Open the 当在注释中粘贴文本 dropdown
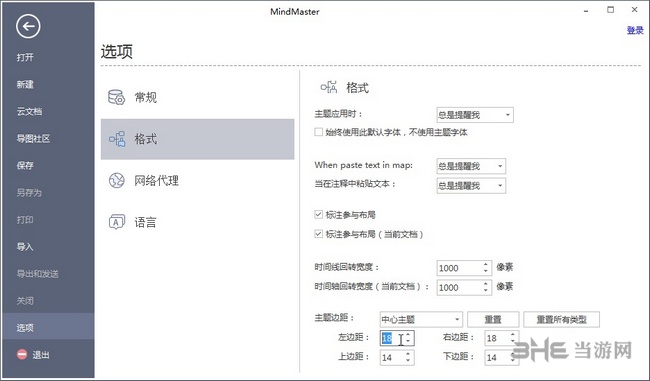 tap(471, 185)
